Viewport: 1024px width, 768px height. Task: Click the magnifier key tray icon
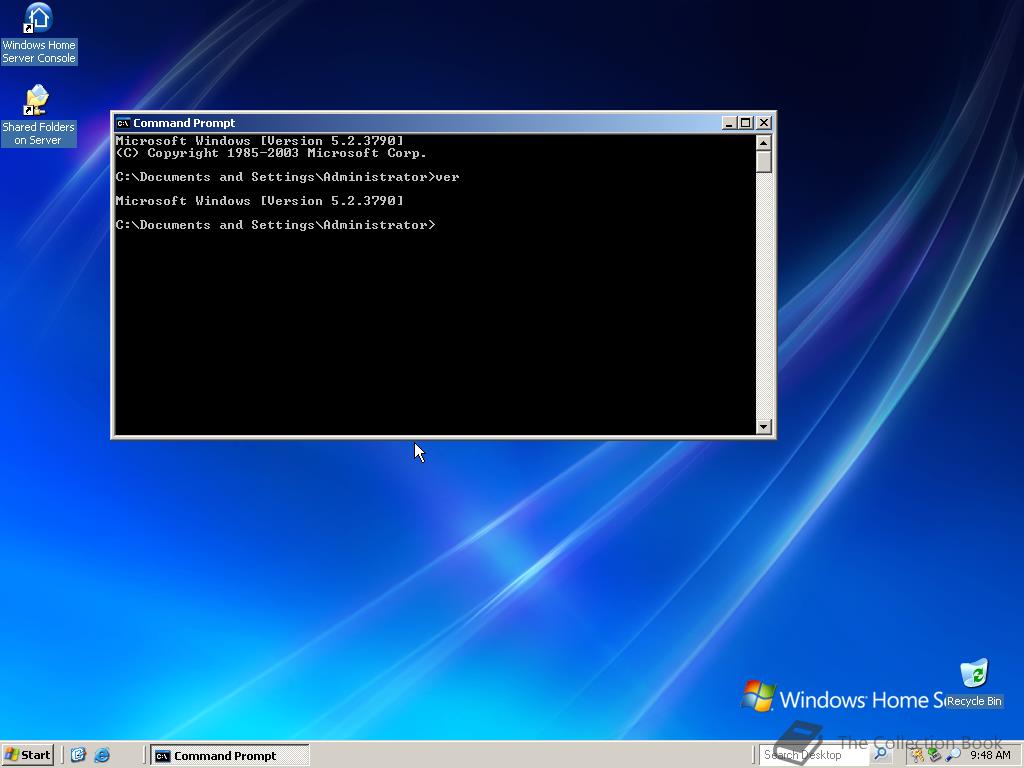pos(953,756)
